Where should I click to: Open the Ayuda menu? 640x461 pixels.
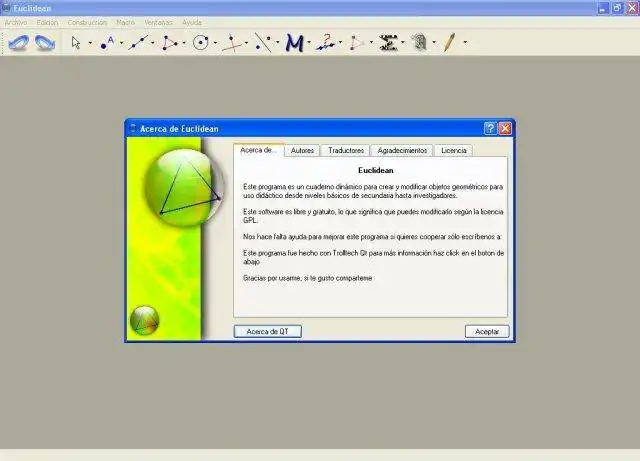192,22
